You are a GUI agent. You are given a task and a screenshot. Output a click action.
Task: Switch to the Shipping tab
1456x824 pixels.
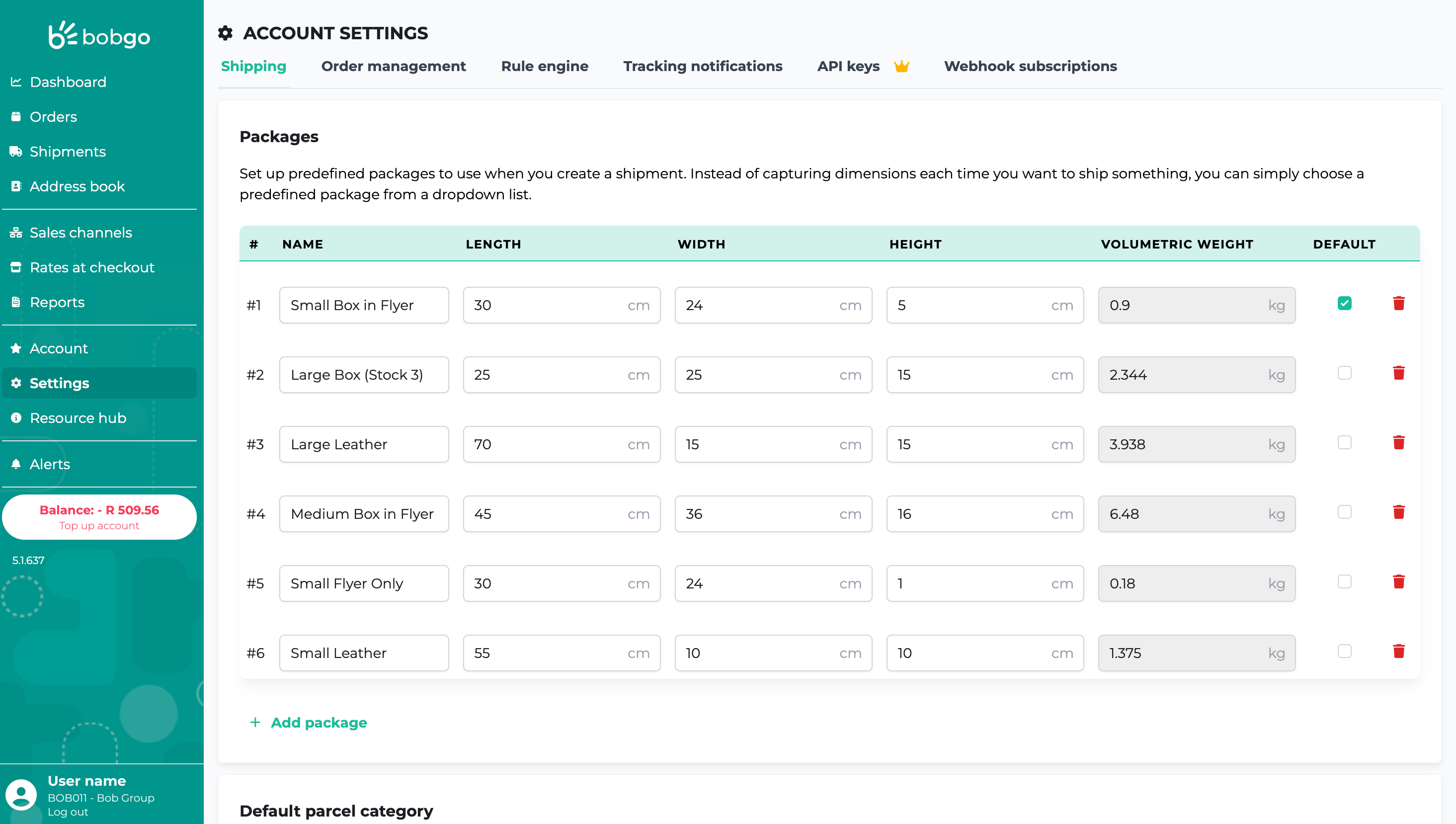click(253, 66)
